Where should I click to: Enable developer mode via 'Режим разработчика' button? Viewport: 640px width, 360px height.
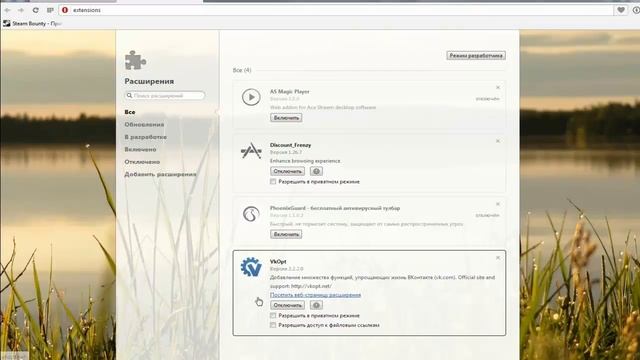click(476, 56)
